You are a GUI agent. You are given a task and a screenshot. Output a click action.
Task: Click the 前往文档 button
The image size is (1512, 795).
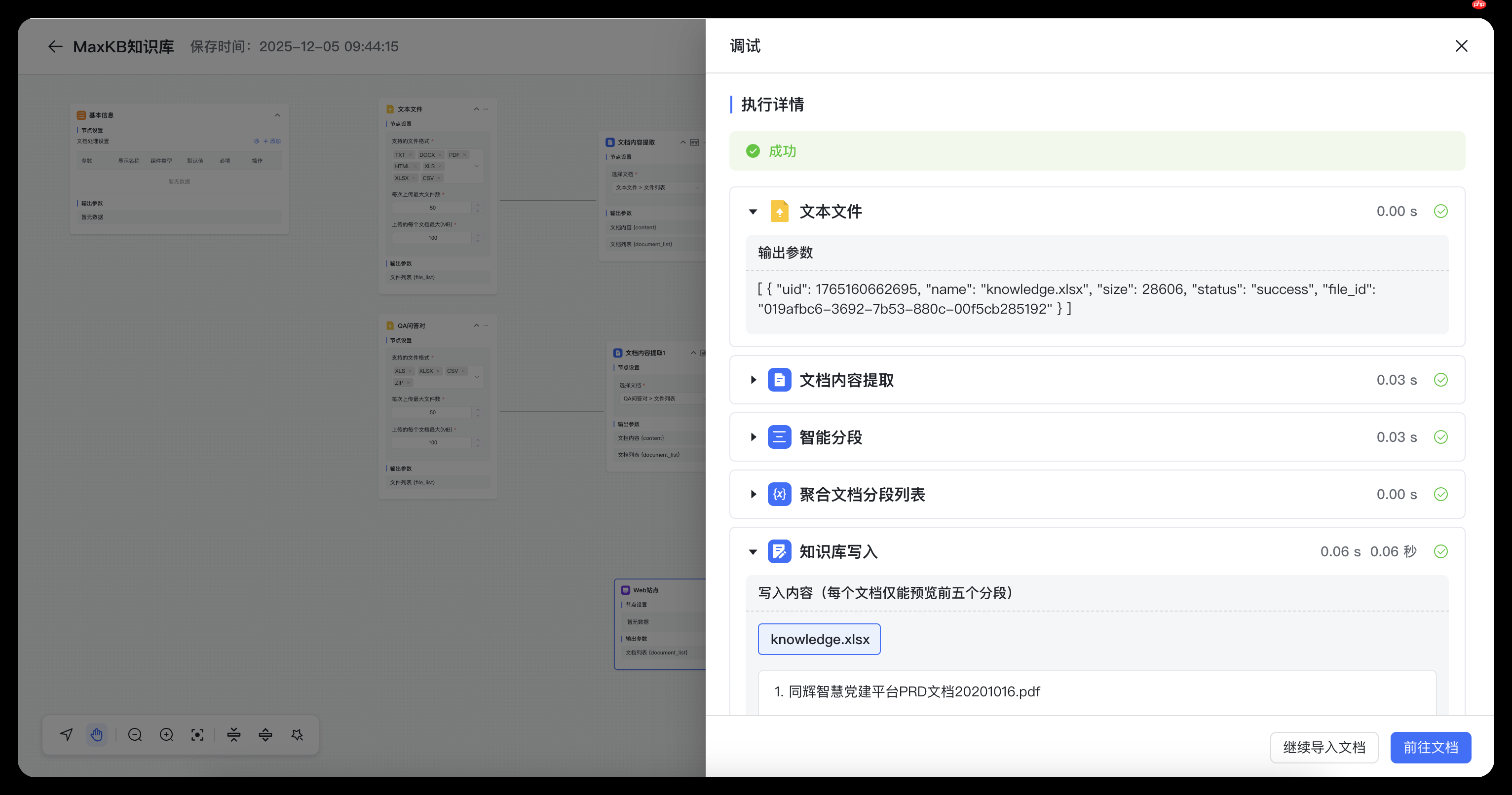tap(1431, 748)
